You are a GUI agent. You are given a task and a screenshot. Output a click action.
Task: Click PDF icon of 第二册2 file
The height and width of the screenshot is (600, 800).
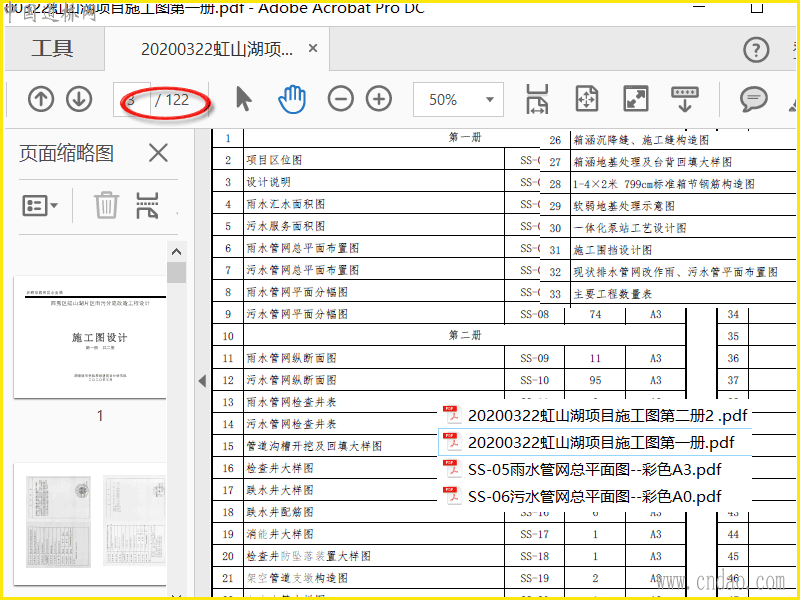[452, 415]
